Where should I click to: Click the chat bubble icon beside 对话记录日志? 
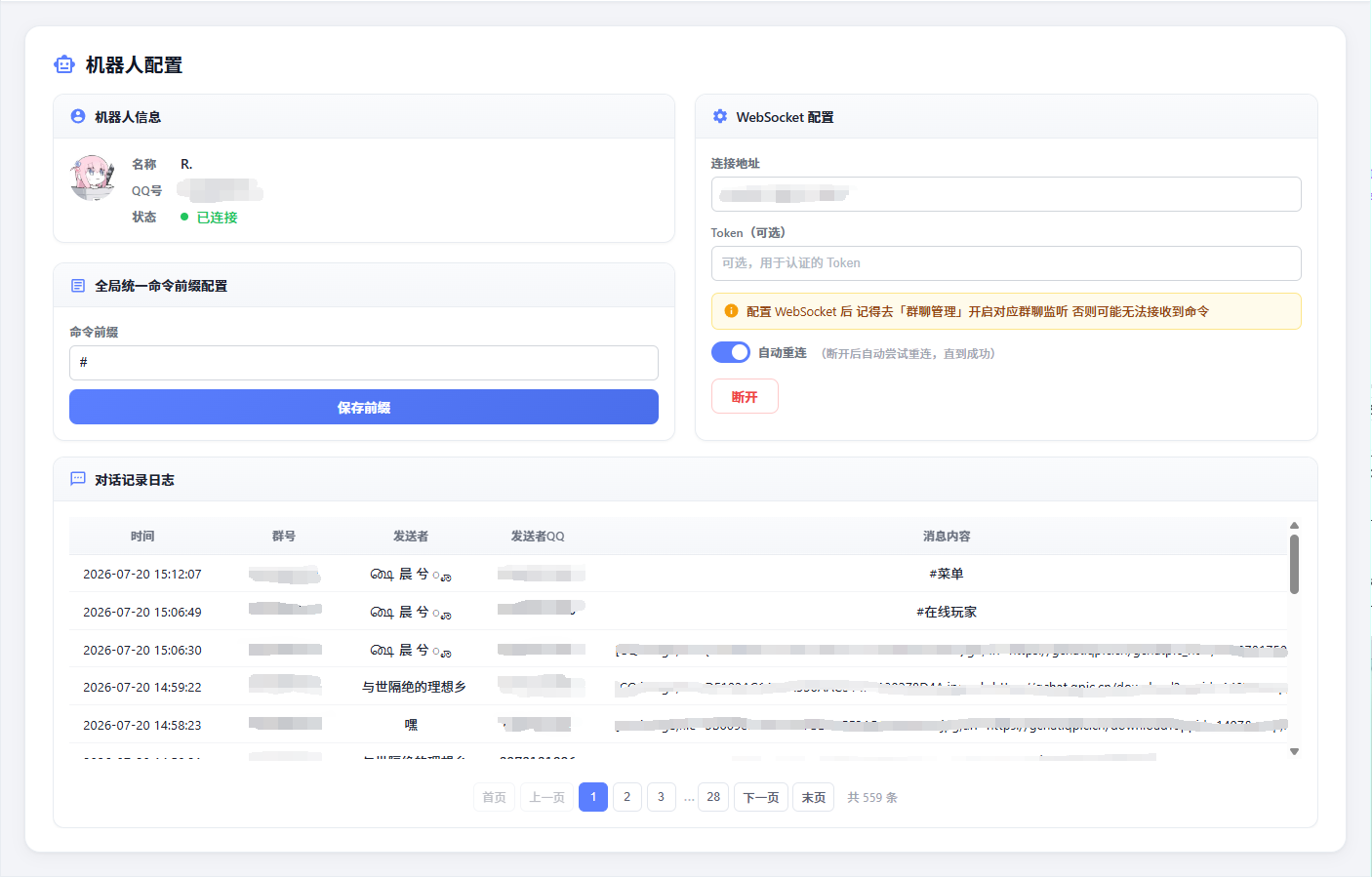click(x=78, y=479)
